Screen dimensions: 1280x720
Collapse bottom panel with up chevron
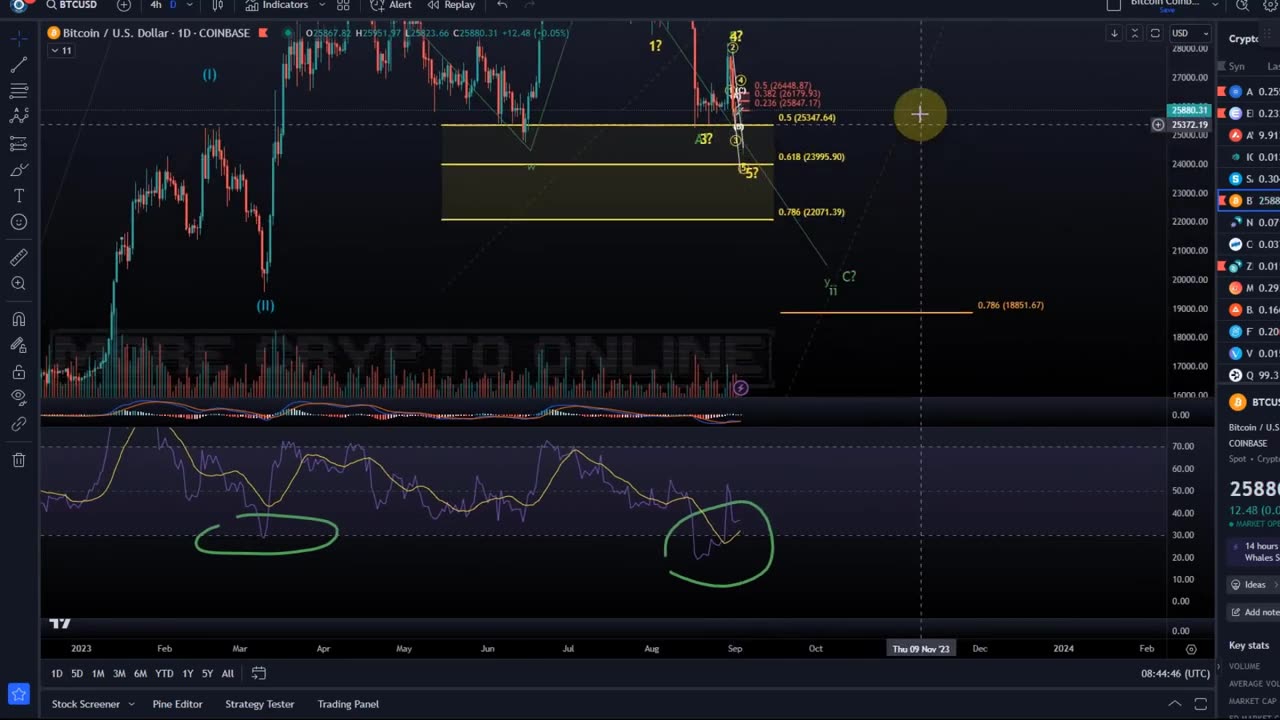click(x=1174, y=704)
